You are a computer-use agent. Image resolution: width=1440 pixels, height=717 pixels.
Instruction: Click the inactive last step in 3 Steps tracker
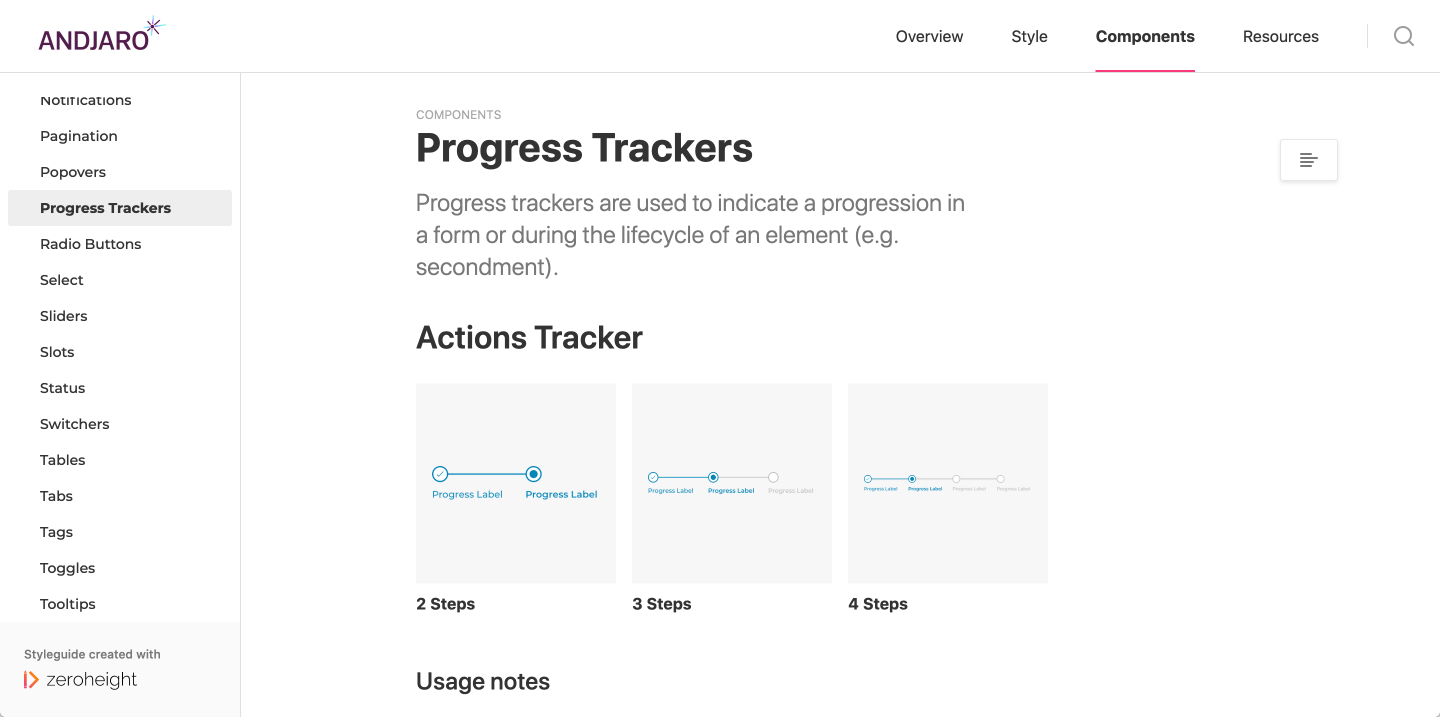[773, 478]
